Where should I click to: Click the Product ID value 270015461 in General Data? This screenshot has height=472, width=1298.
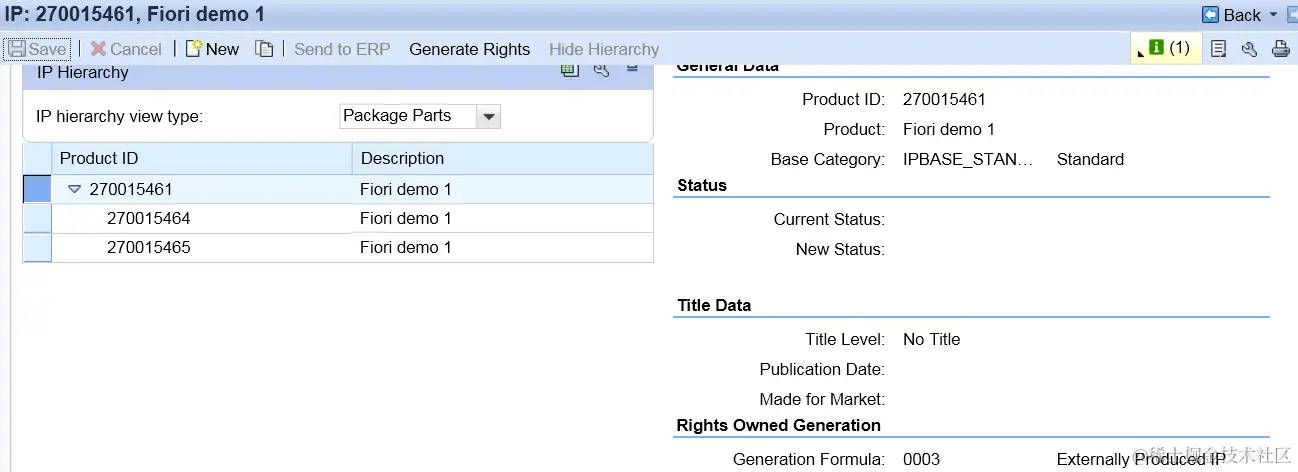click(x=944, y=99)
